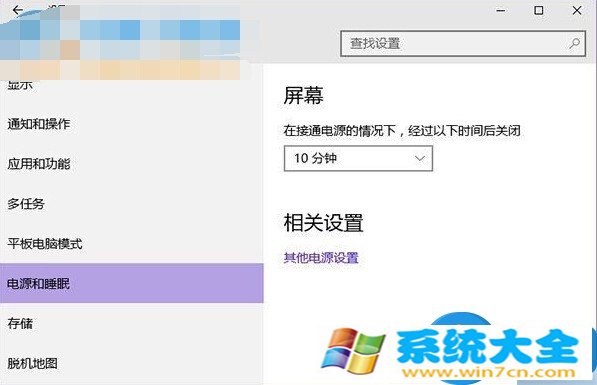This screenshot has height=385, width=597.
Task: Open the 10 分钟 screen timeout dropdown
Action: tap(358, 158)
